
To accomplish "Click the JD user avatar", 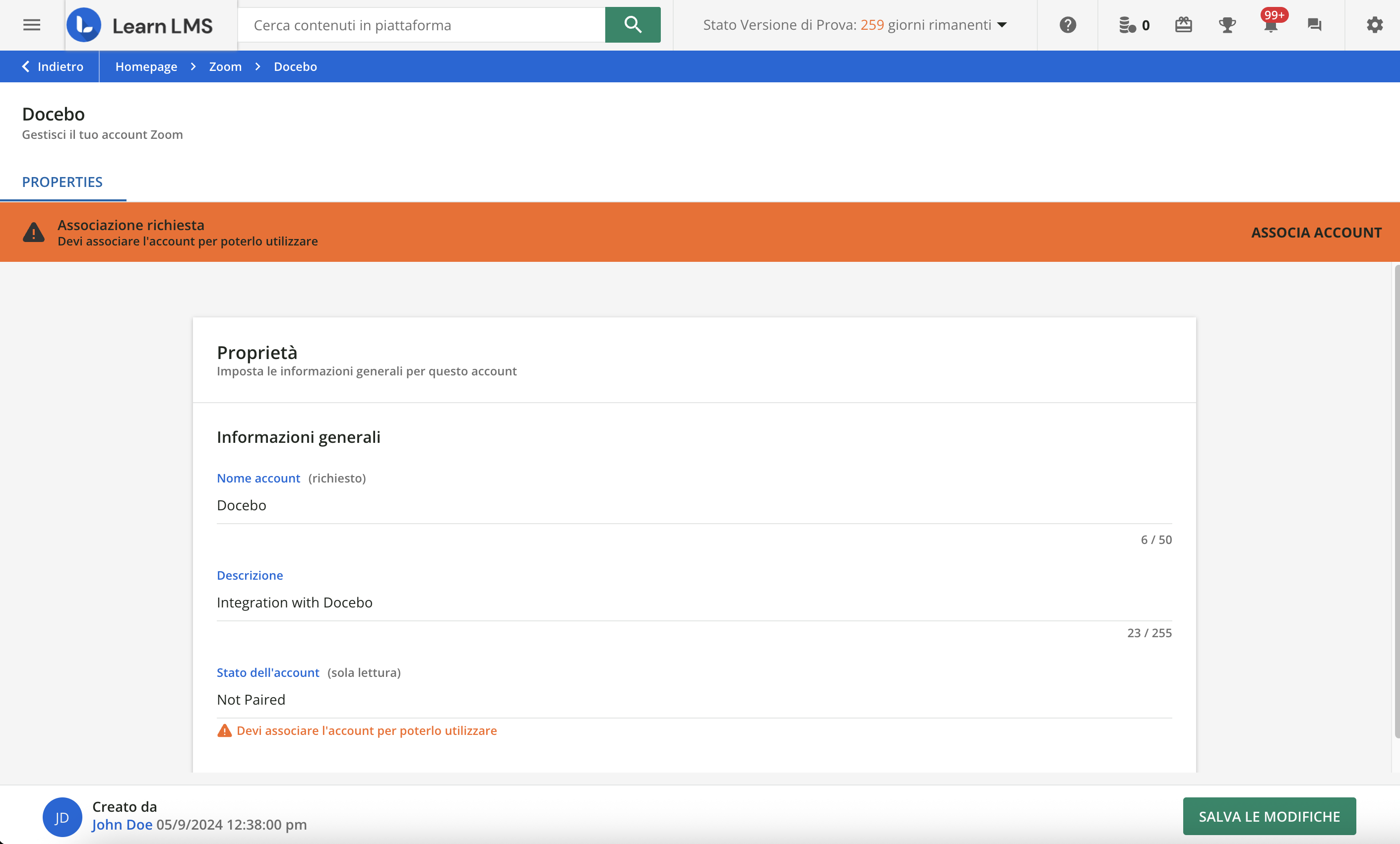I will pos(62,817).
